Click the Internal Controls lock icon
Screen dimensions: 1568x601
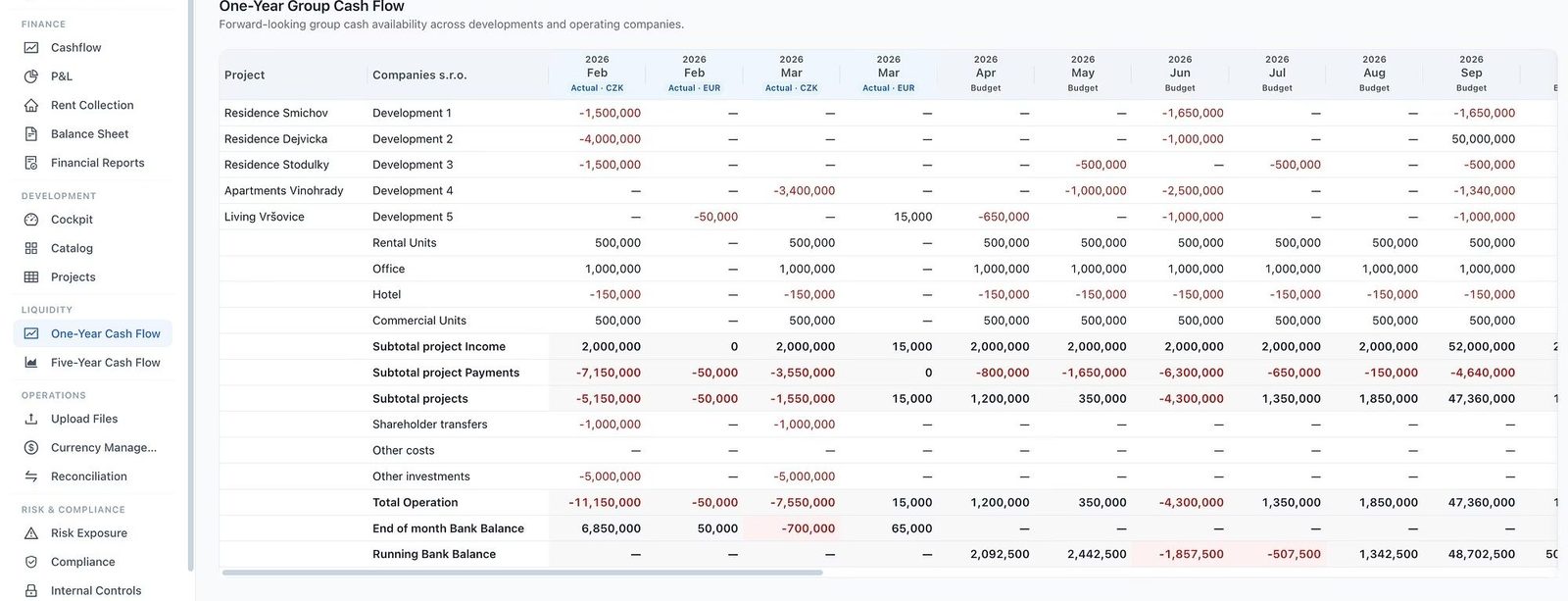pyautogui.click(x=31, y=590)
